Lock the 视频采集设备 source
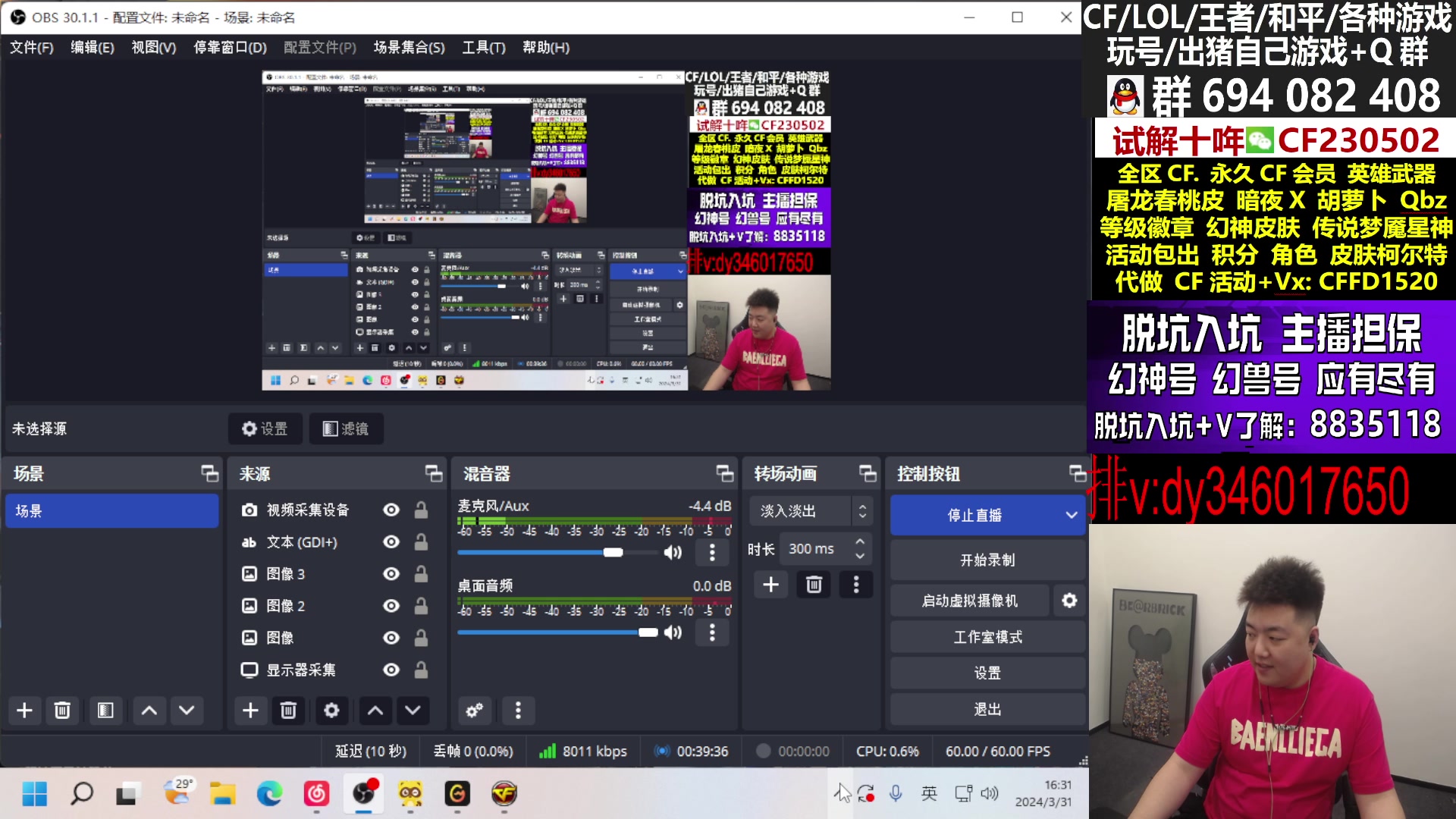1456x819 pixels. click(421, 510)
